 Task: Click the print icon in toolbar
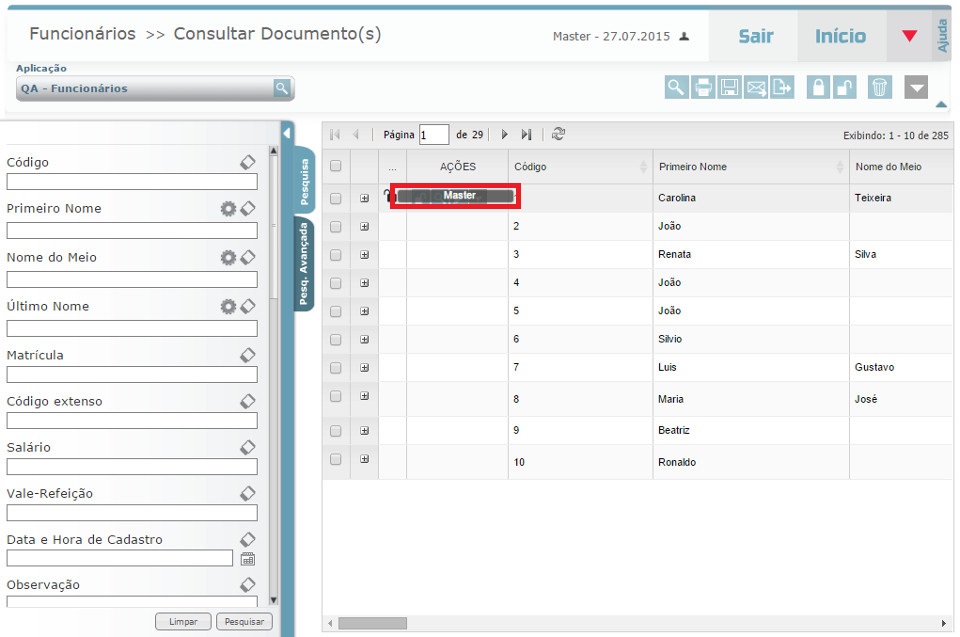click(704, 87)
